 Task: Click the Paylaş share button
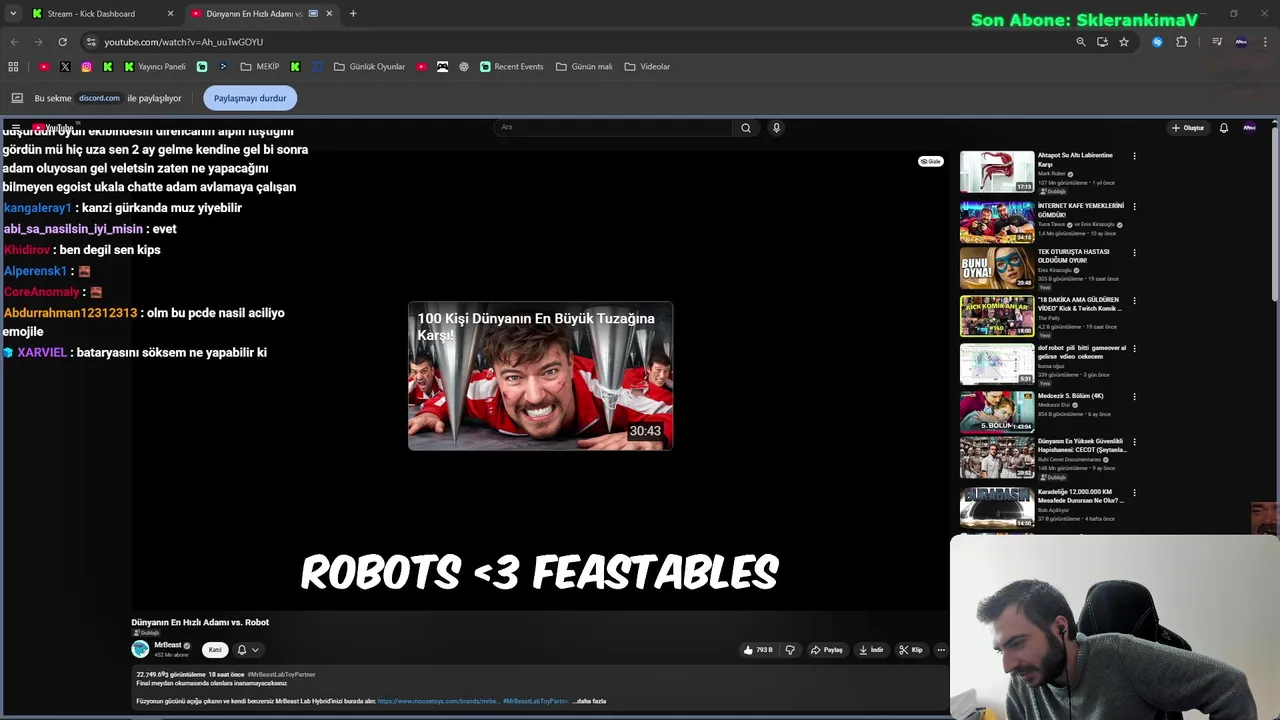point(827,650)
